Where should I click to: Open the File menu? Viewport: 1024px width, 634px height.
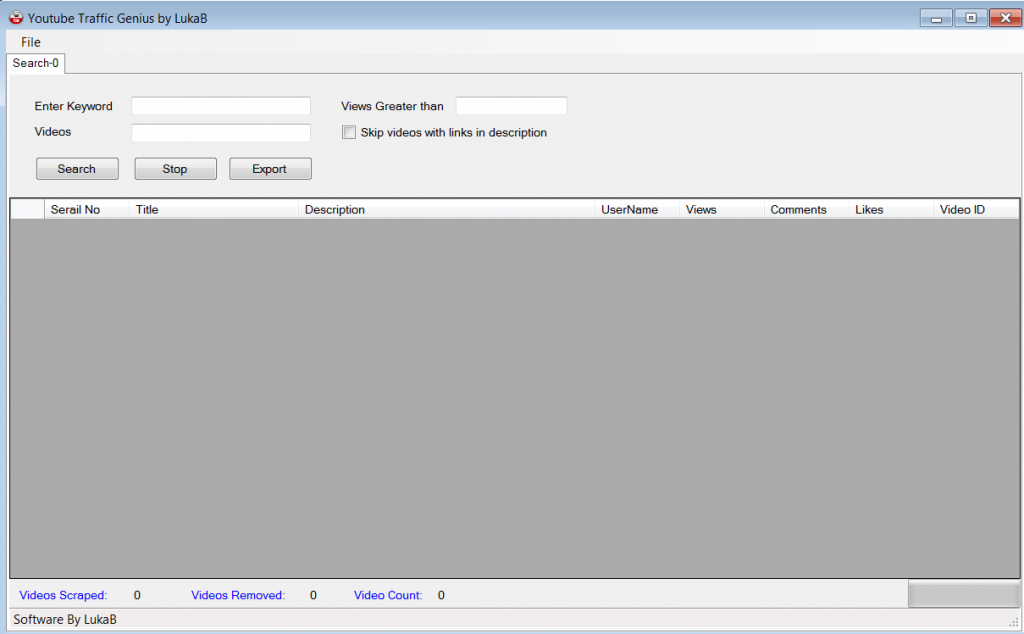coord(30,42)
